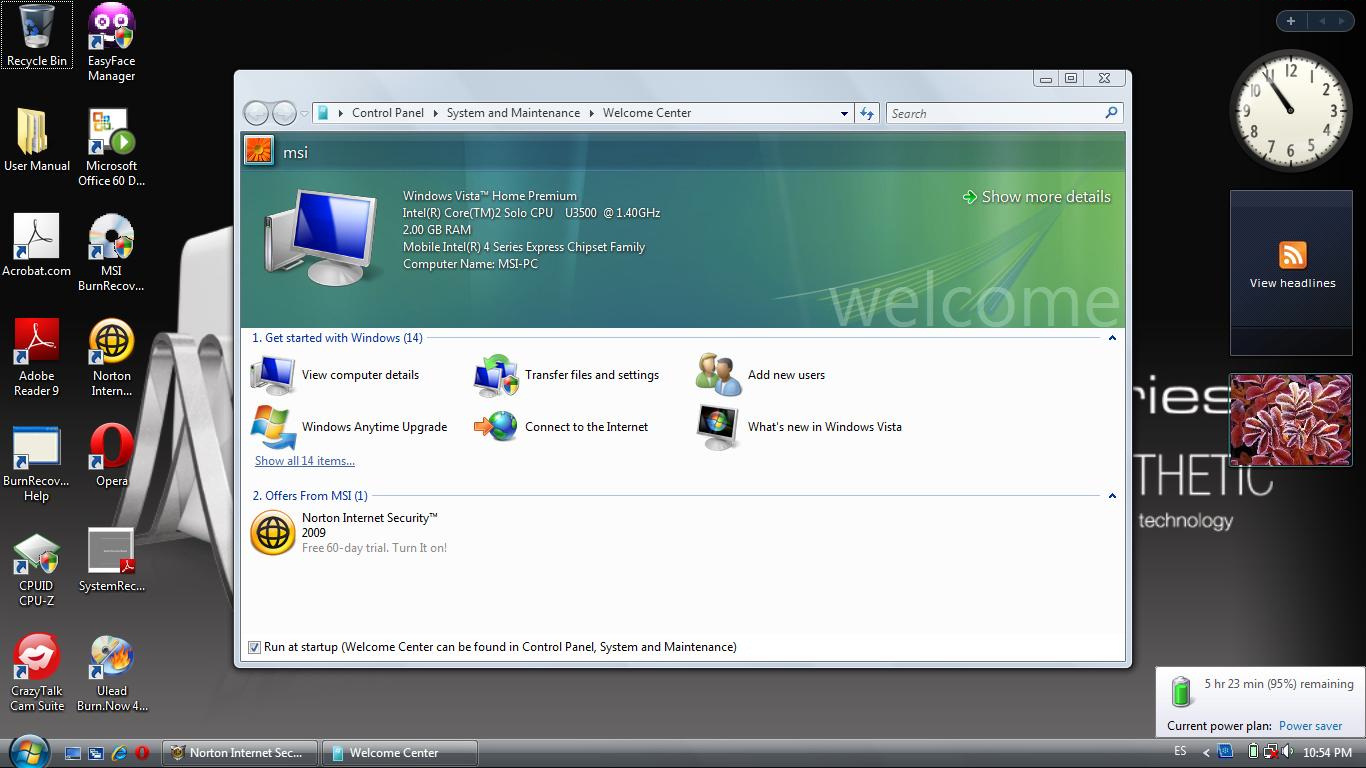Open the View computer details icon
Image resolution: width=1366 pixels, height=768 pixels.
click(x=273, y=376)
